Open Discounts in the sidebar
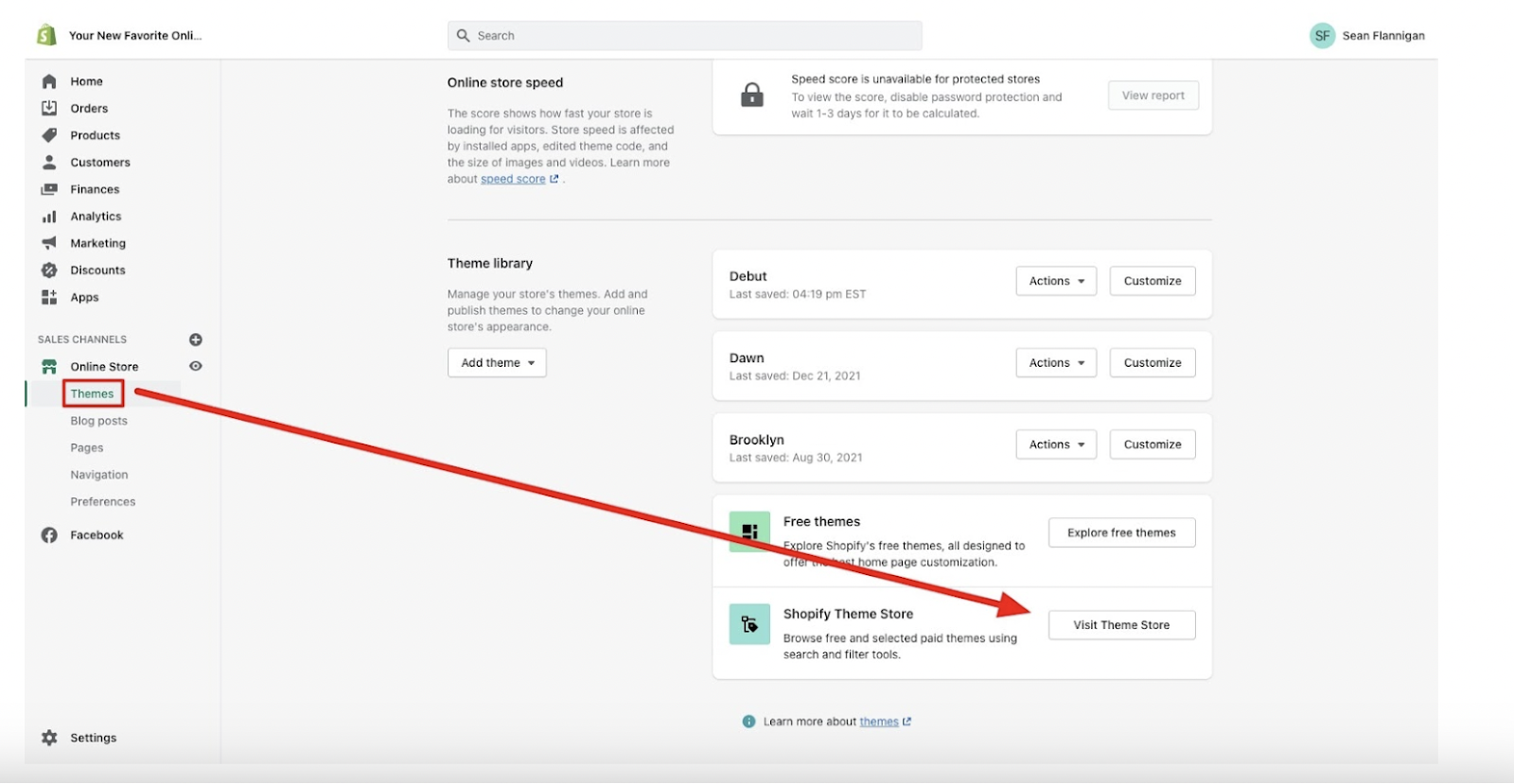 97,270
